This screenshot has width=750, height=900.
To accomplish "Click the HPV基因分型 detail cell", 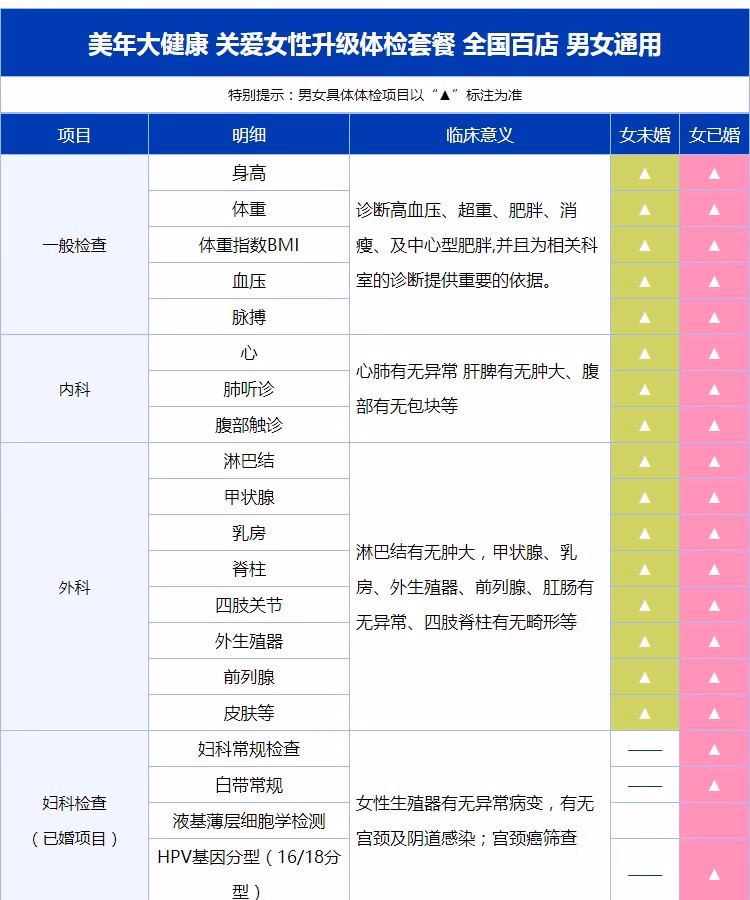I will pos(248,872).
